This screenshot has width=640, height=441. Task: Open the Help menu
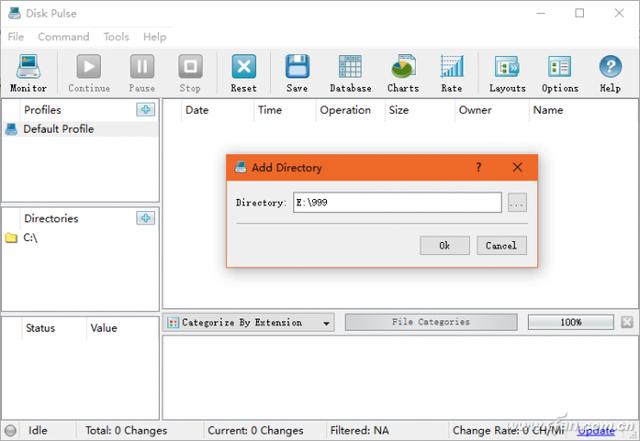[154, 37]
